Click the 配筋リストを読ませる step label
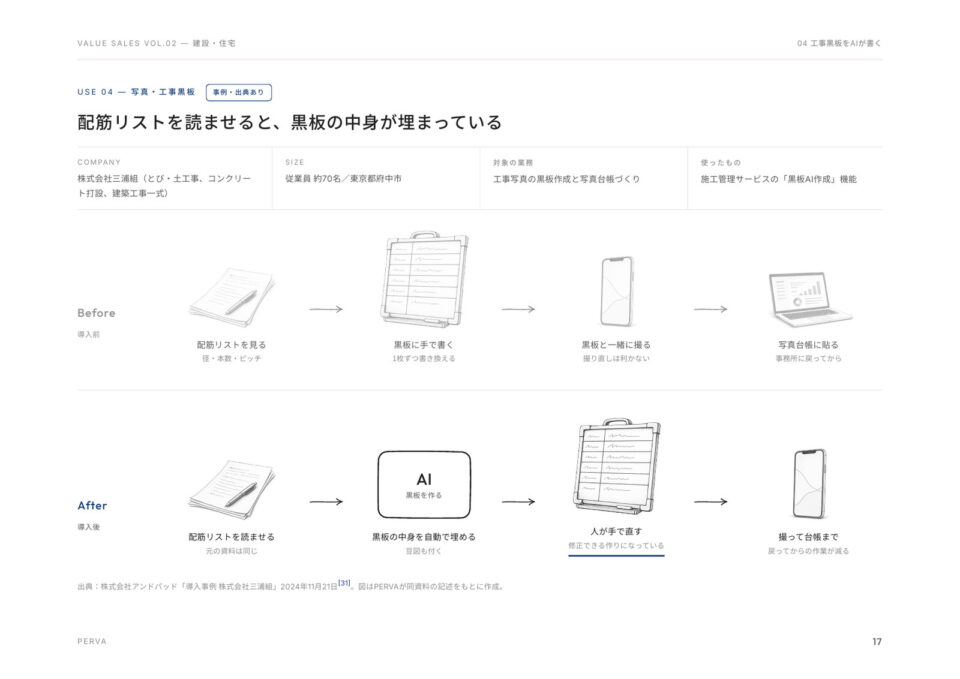 click(x=231, y=537)
